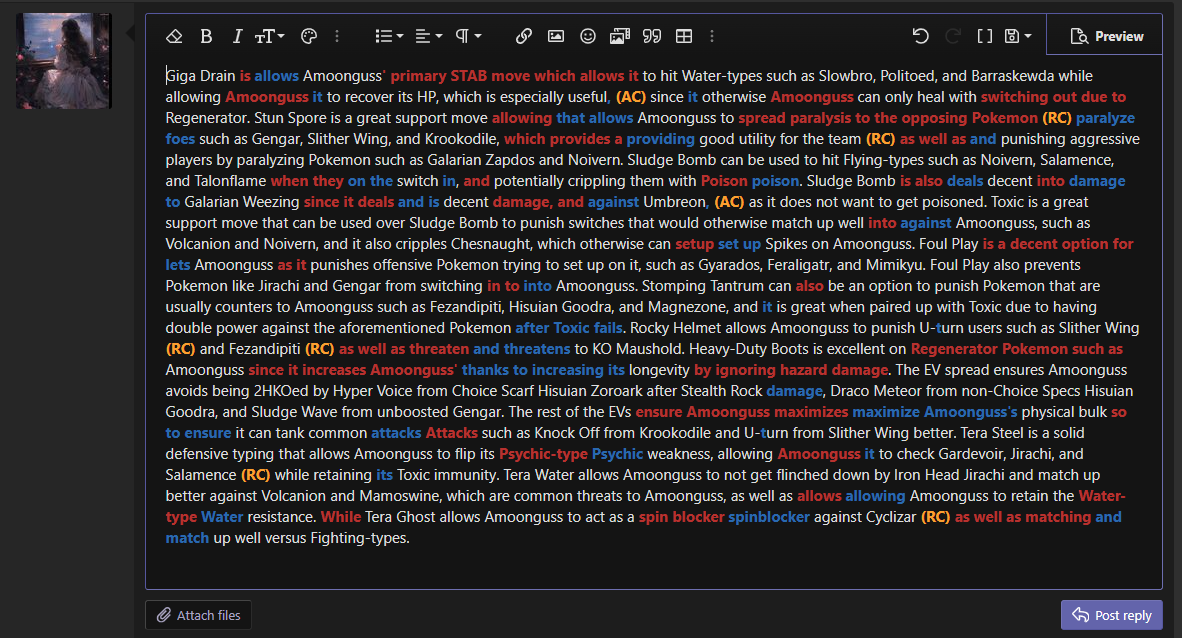Click the word "Maushold"
The height and width of the screenshot is (638, 1182).
click(653, 349)
